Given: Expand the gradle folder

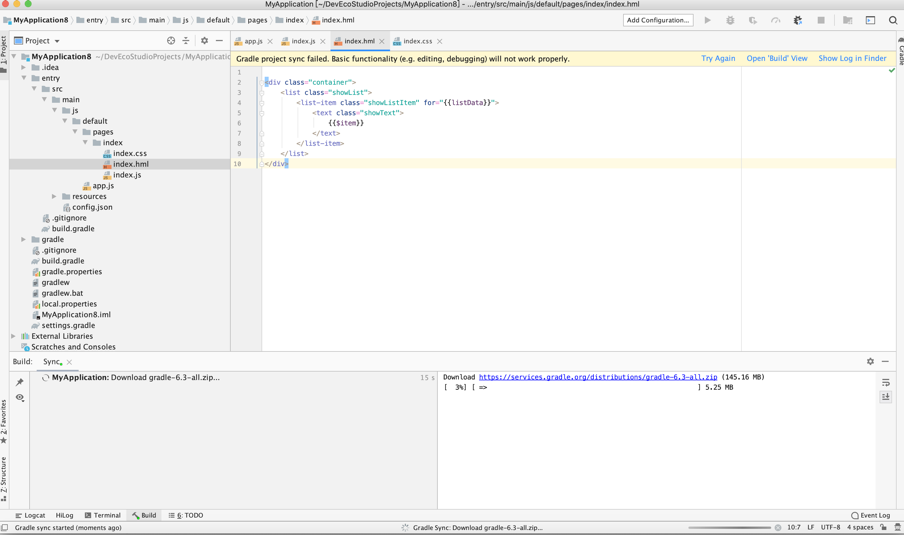Looking at the screenshot, I should 24,239.
